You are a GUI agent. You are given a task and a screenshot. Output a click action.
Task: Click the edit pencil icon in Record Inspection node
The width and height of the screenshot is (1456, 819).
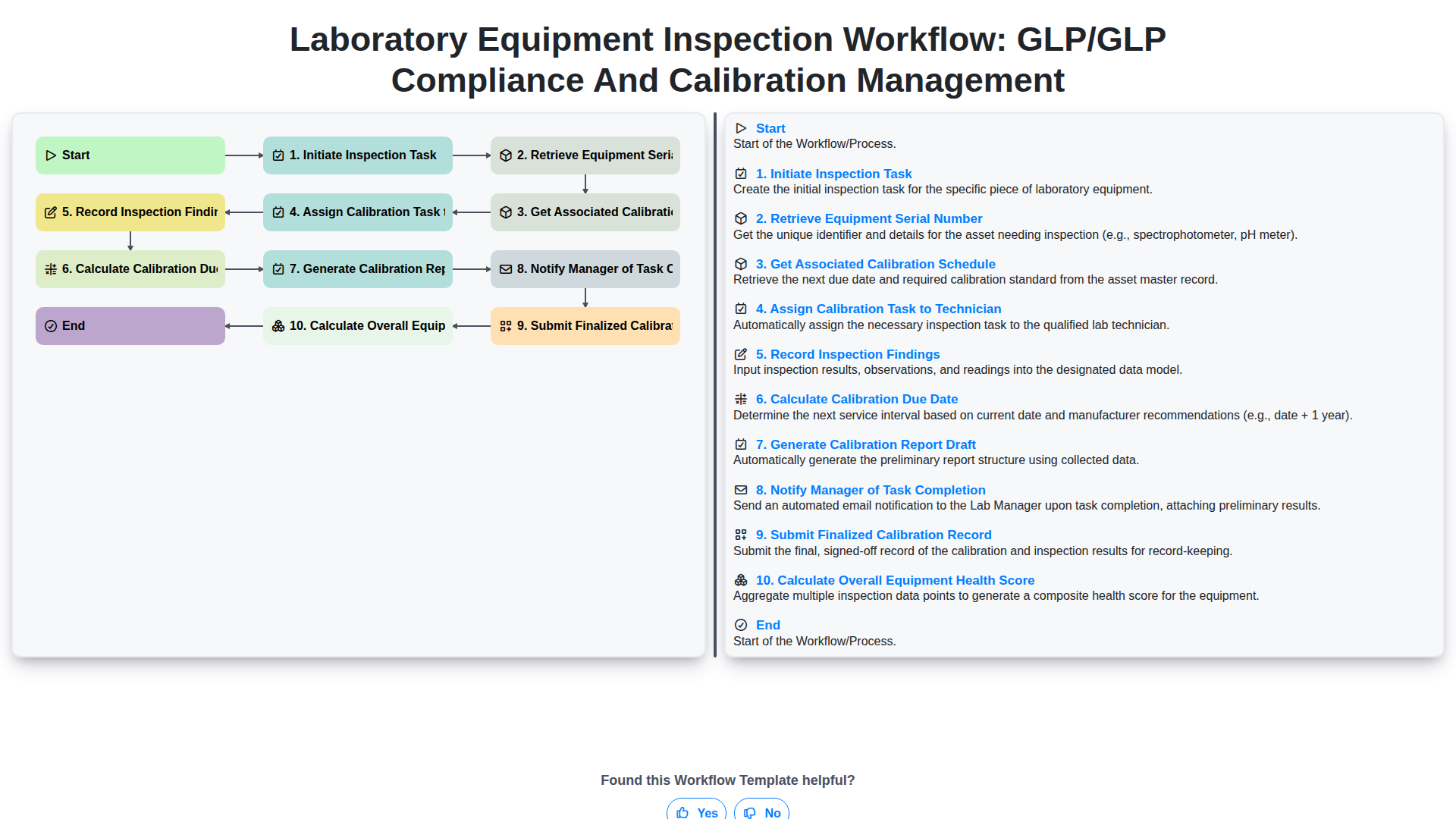pyautogui.click(x=51, y=212)
